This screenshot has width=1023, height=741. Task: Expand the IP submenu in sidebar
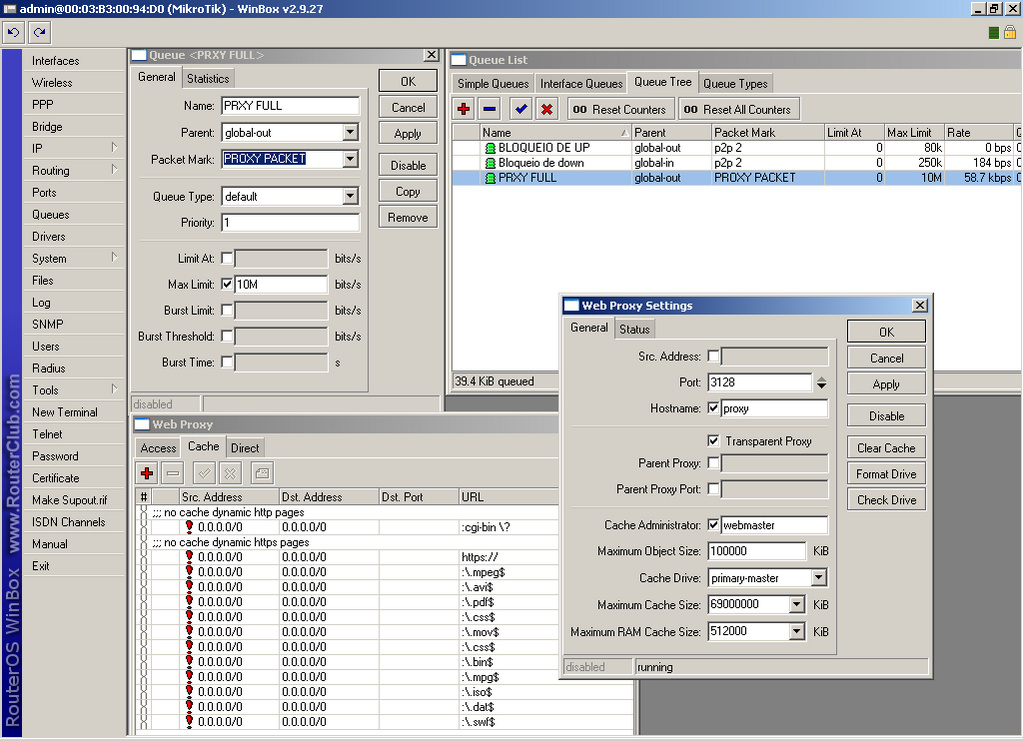pos(114,148)
